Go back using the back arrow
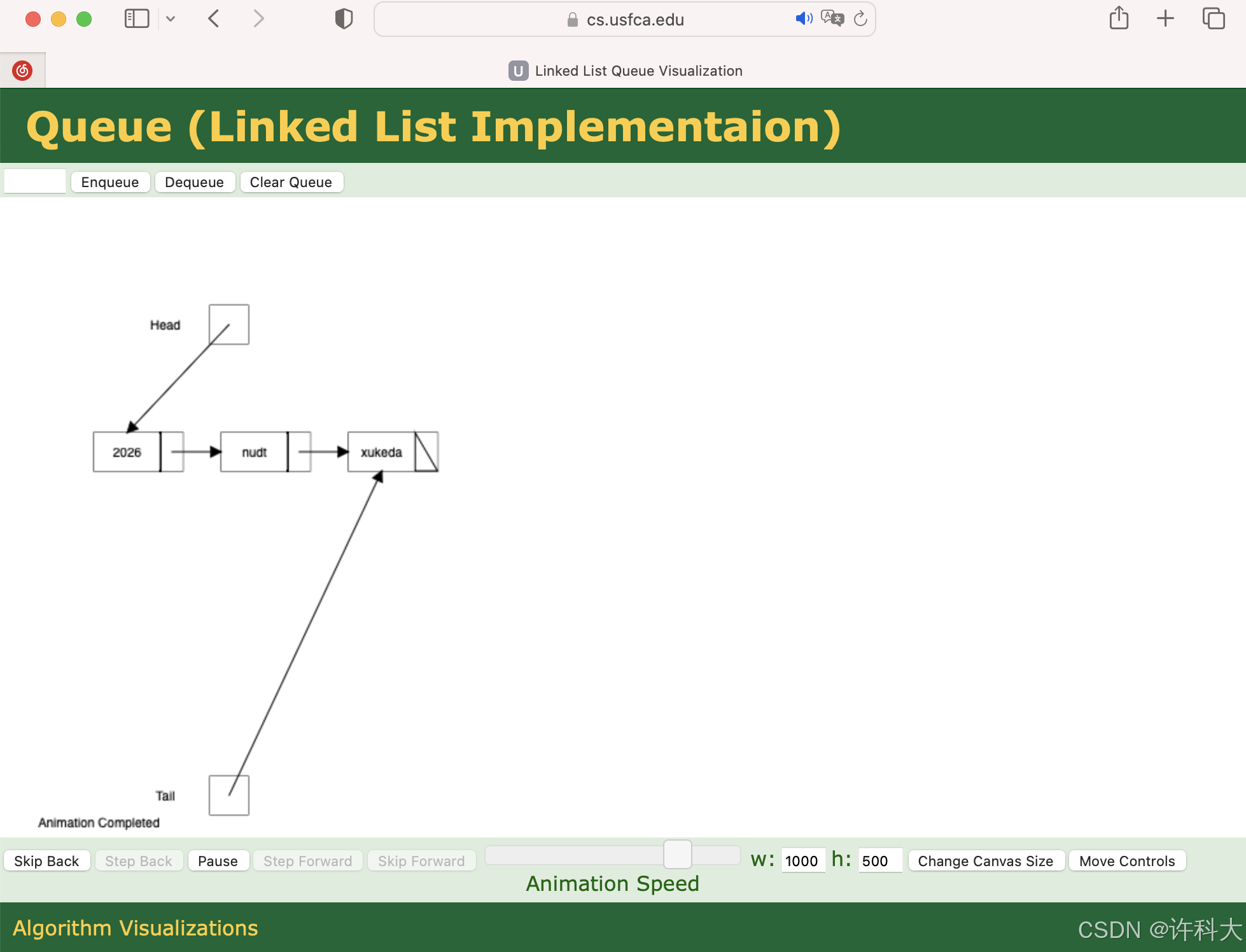1246x952 pixels. [x=214, y=18]
